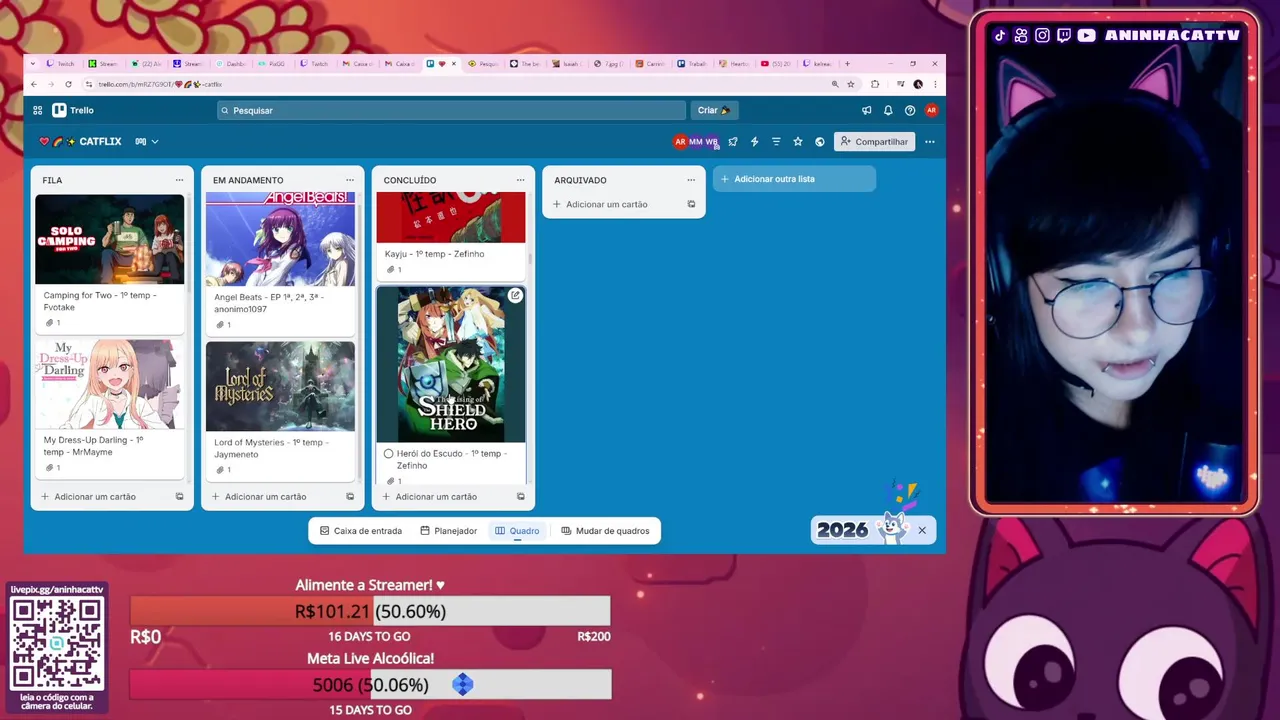
Task: Add a card to EM ANDAMENTO list
Action: (x=266, y=496)
